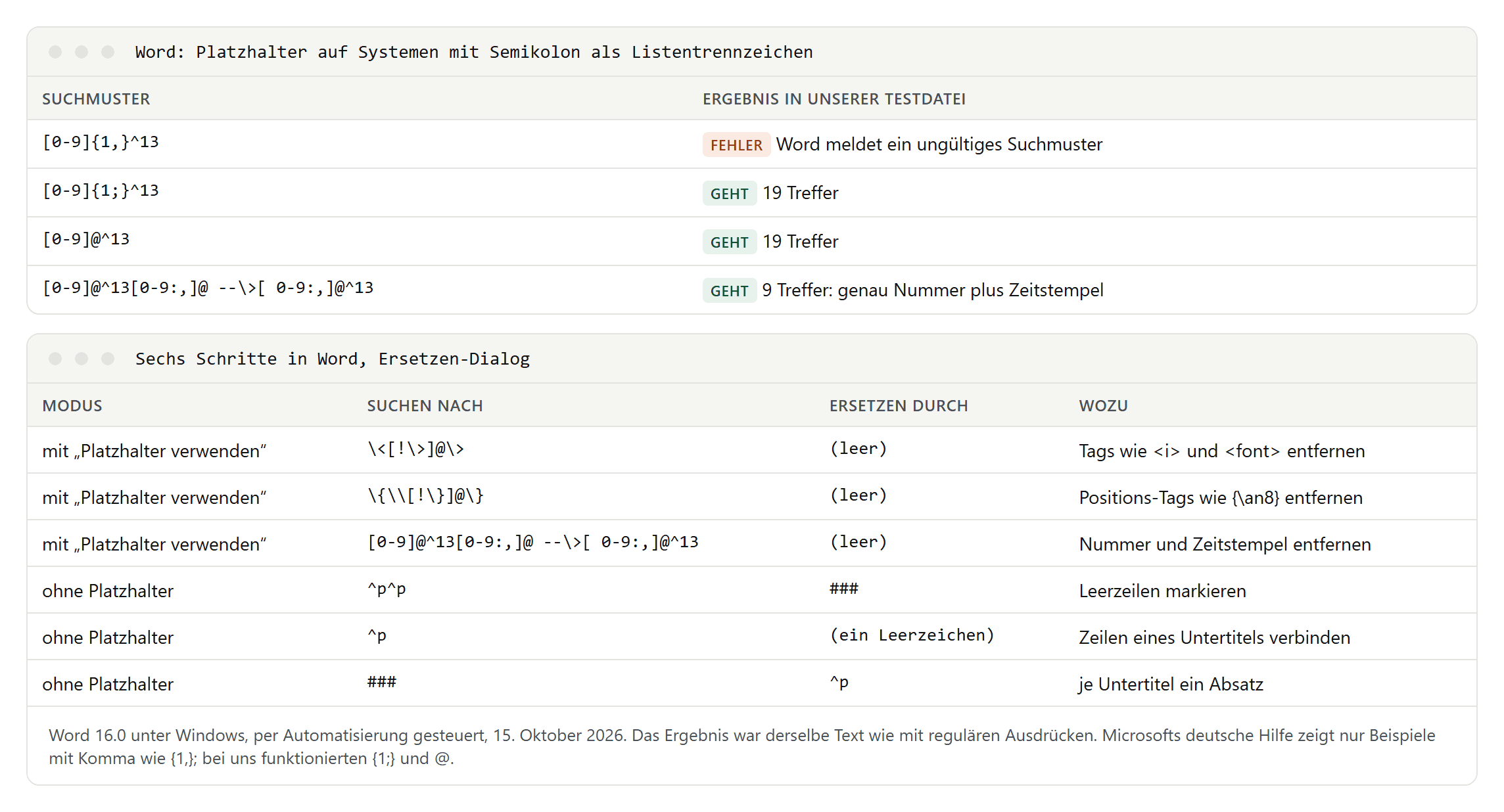Click the SUCHEN NACH column header

pos(425,405)
